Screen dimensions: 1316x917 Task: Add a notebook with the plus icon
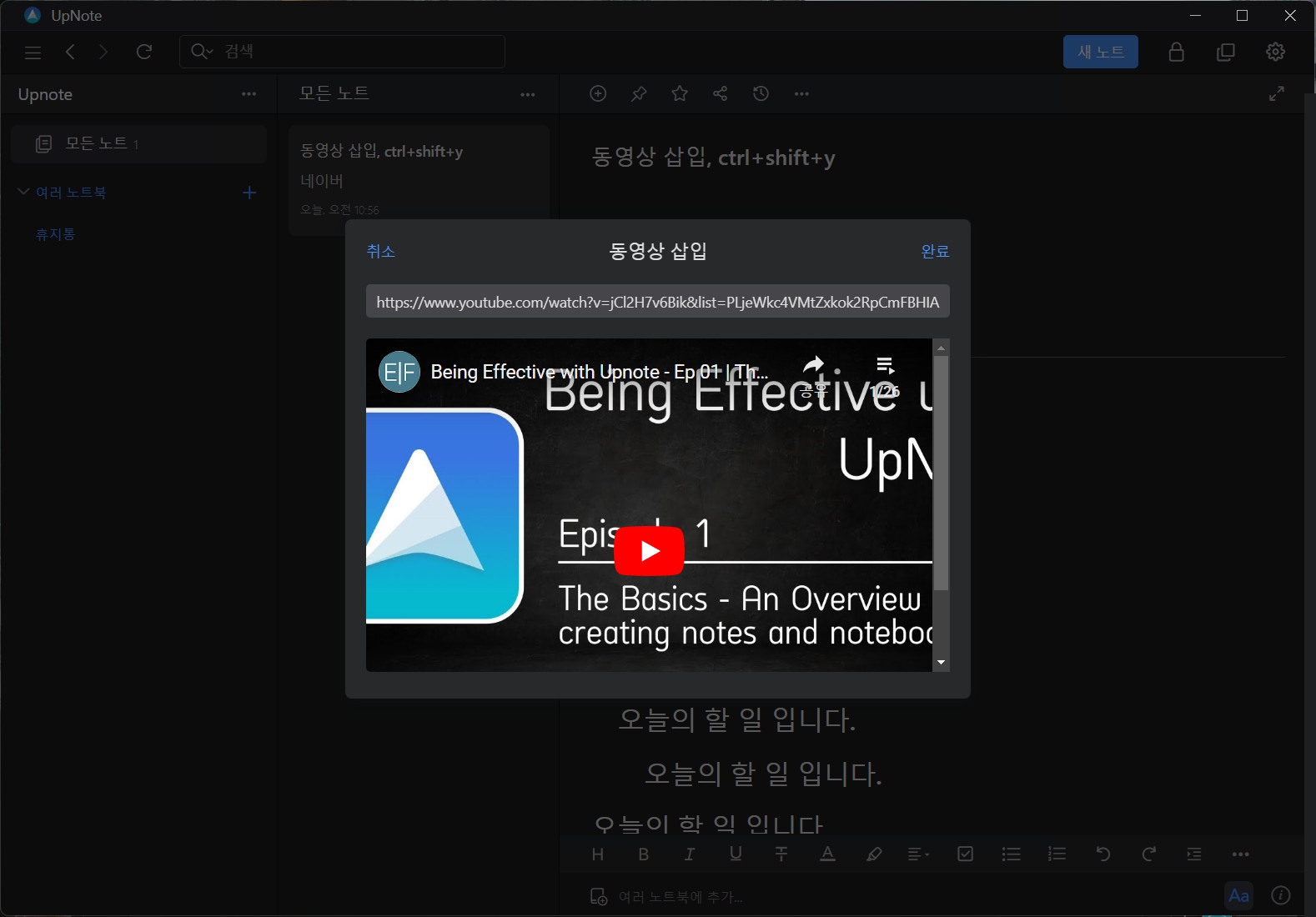click(x=249, y=193)
